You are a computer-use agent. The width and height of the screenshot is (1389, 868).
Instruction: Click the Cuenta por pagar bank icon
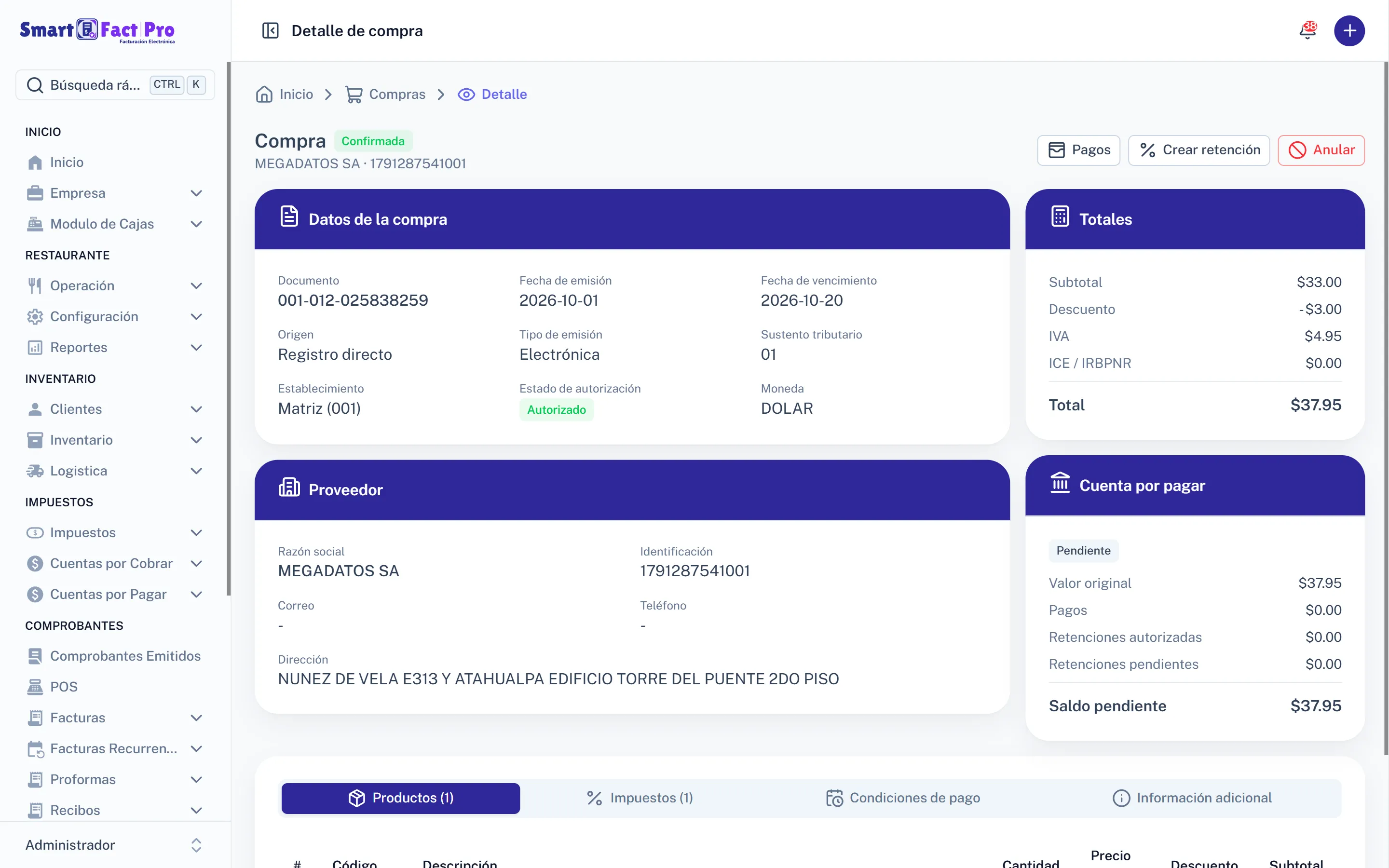[1060, 483]
